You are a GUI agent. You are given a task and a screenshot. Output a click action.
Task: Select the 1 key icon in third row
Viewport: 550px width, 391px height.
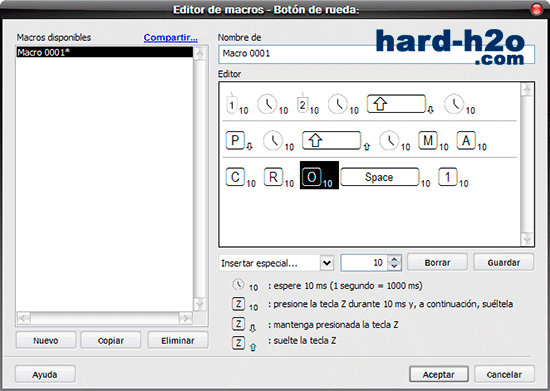(448, 177)
